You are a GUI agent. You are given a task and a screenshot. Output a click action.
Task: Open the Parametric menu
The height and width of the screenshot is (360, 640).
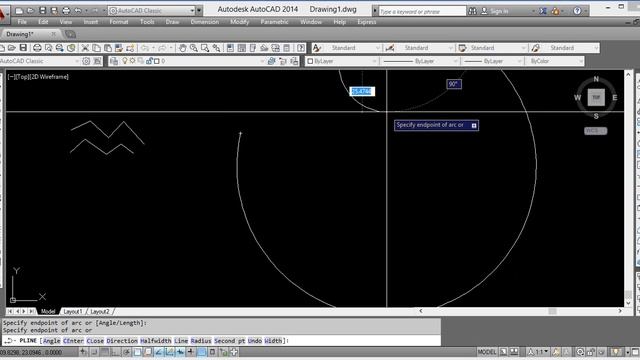coord(274,22)
